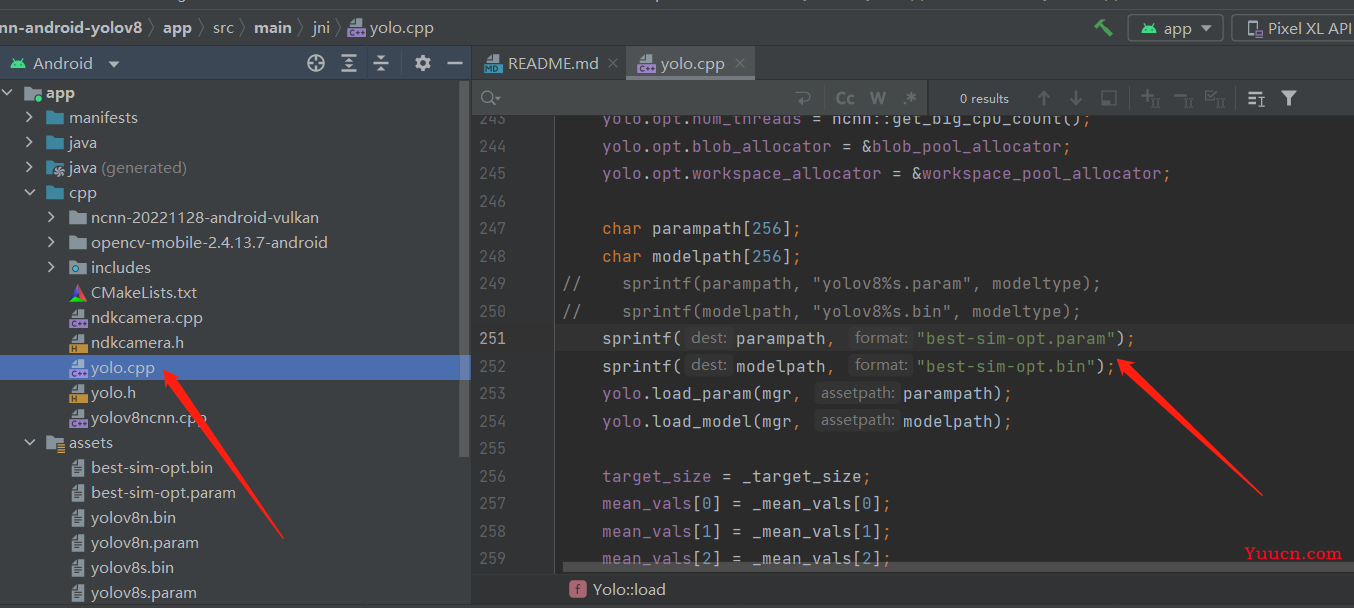Open search history magnifier icon

(490, 98)
